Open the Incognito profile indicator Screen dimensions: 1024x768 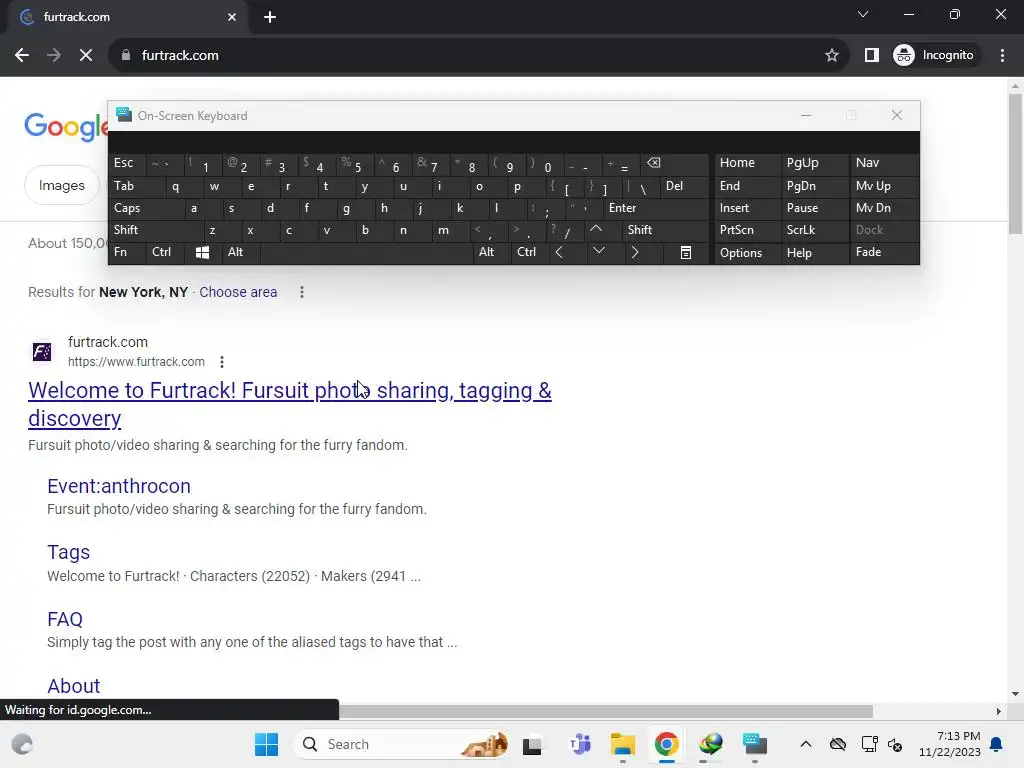pos(934,56)
